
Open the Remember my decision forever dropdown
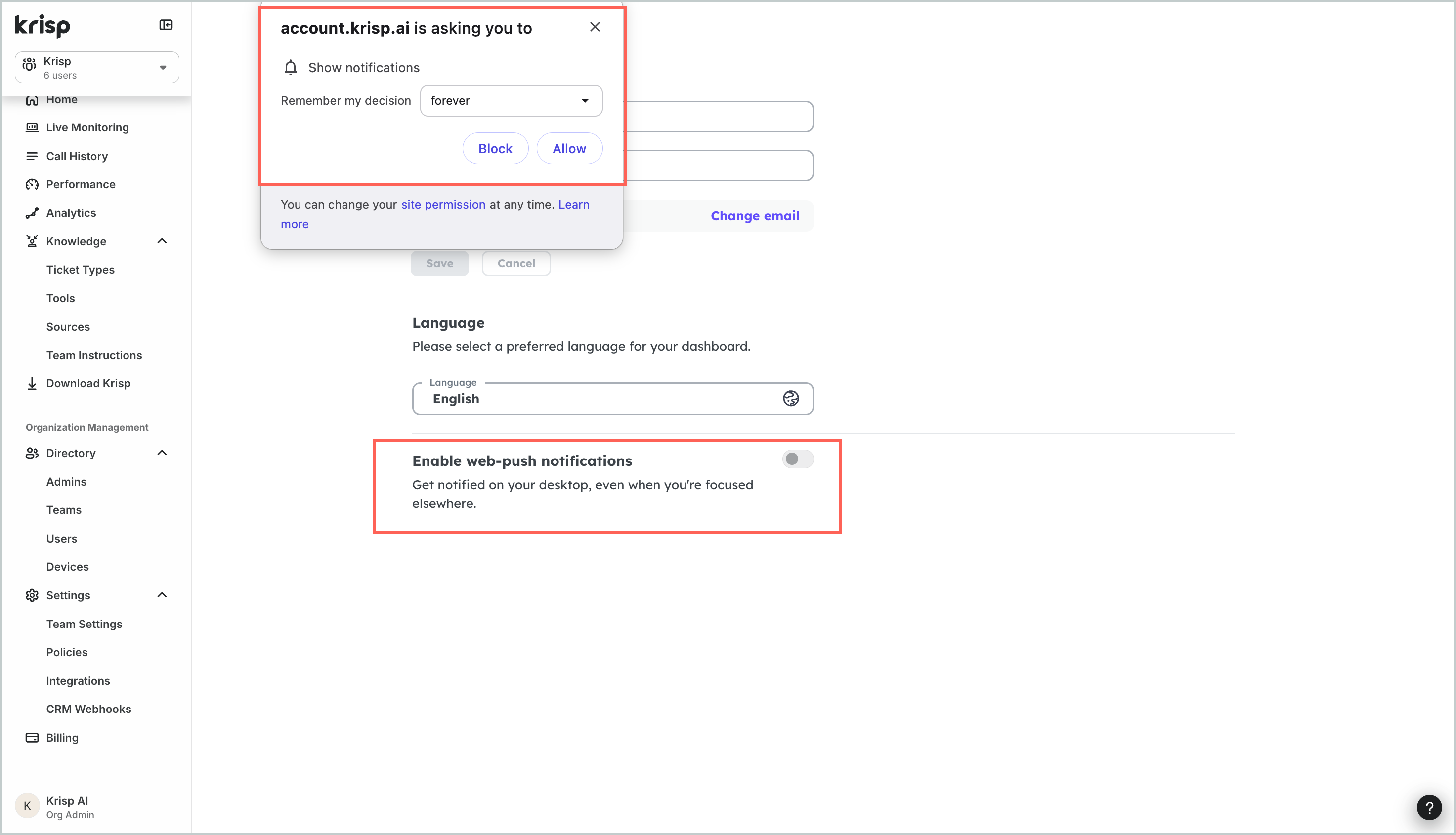coord(511,101)
